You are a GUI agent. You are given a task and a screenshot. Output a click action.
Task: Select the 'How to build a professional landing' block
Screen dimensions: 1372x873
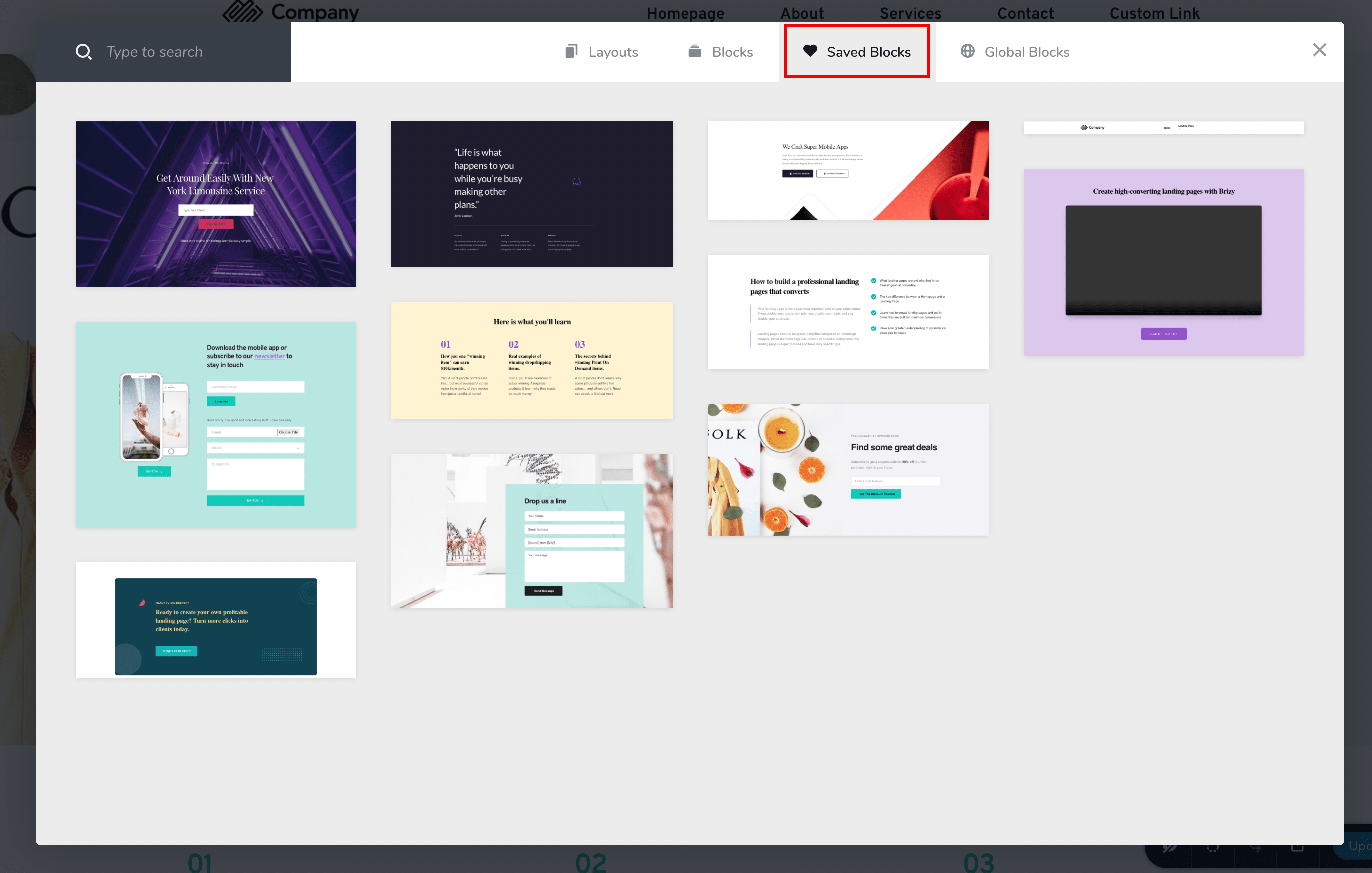848,312
